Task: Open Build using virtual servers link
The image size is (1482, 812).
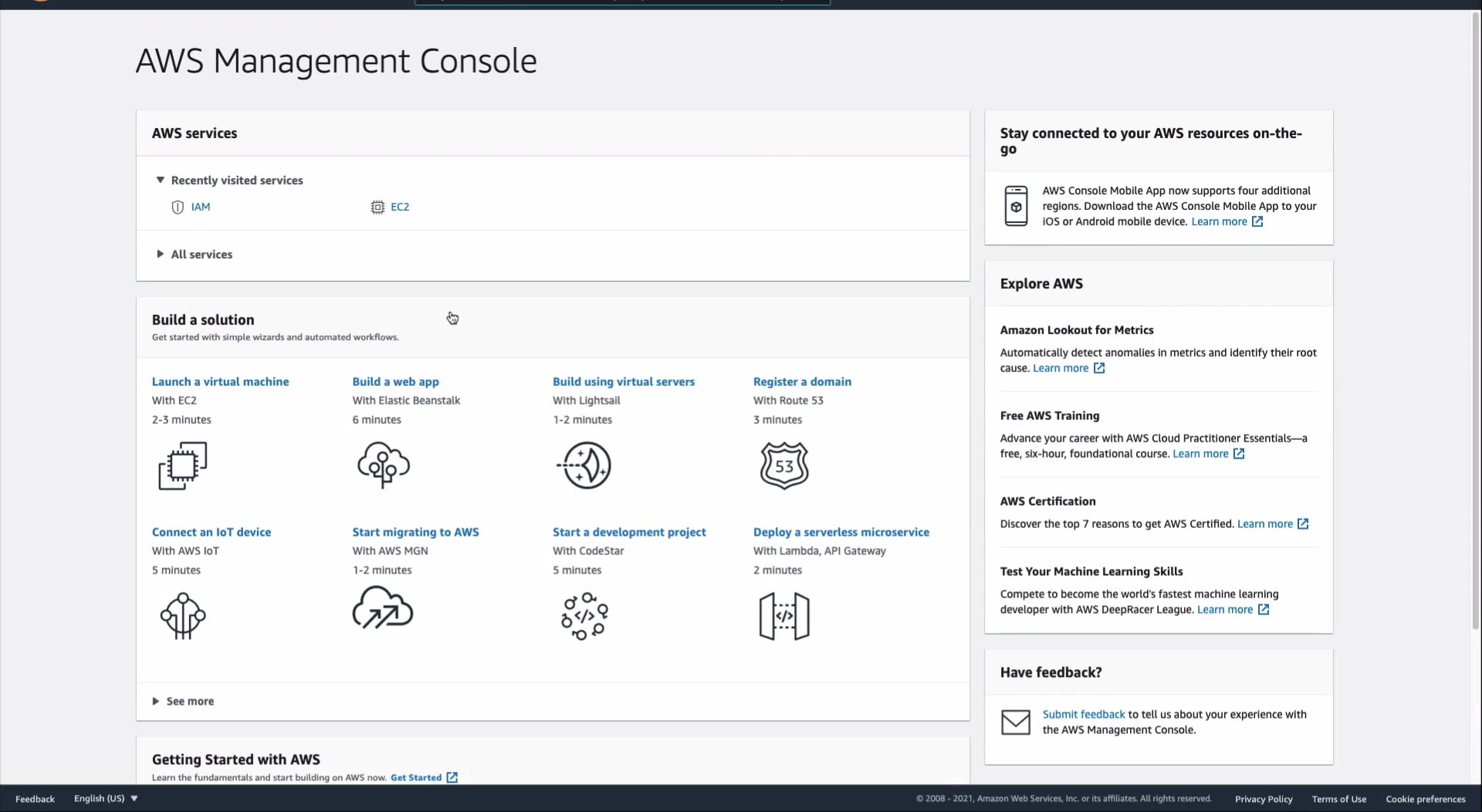Action: [x=624, y=381]
